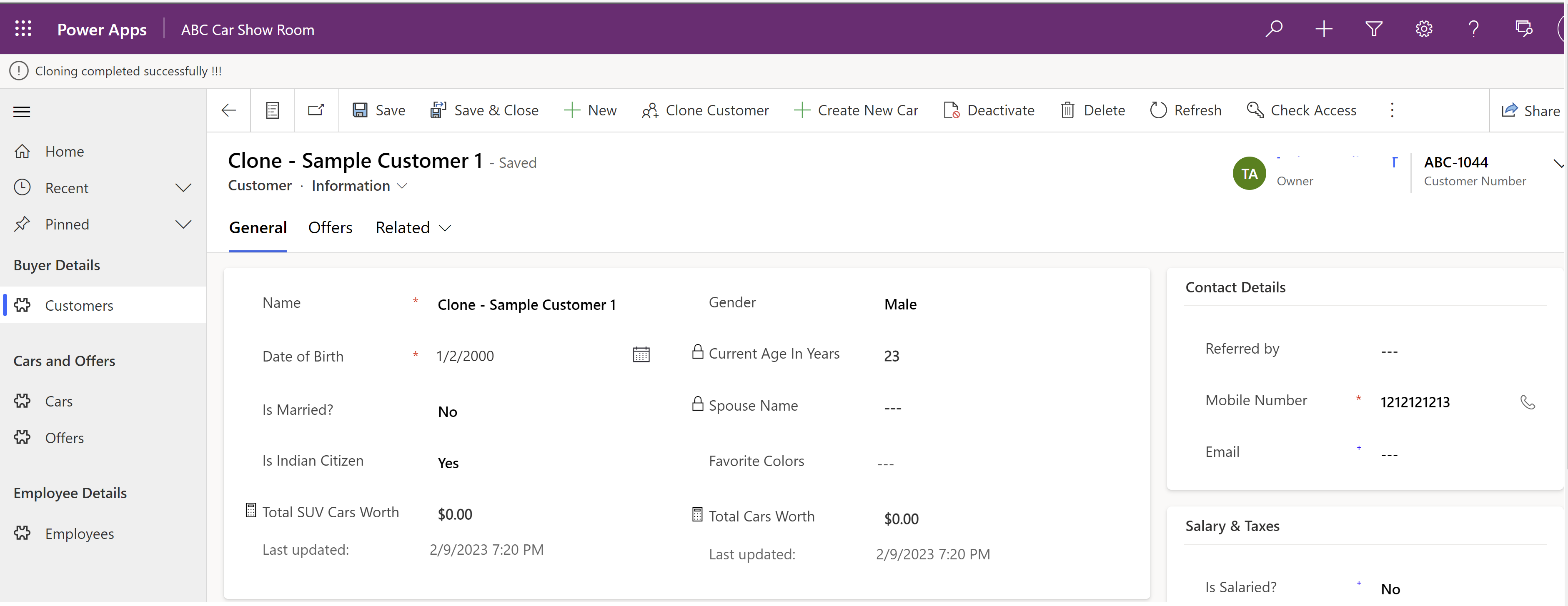Open the settings gear icon
Image resolution: width=1568 pixels, height=606 pixels.
1423,29
